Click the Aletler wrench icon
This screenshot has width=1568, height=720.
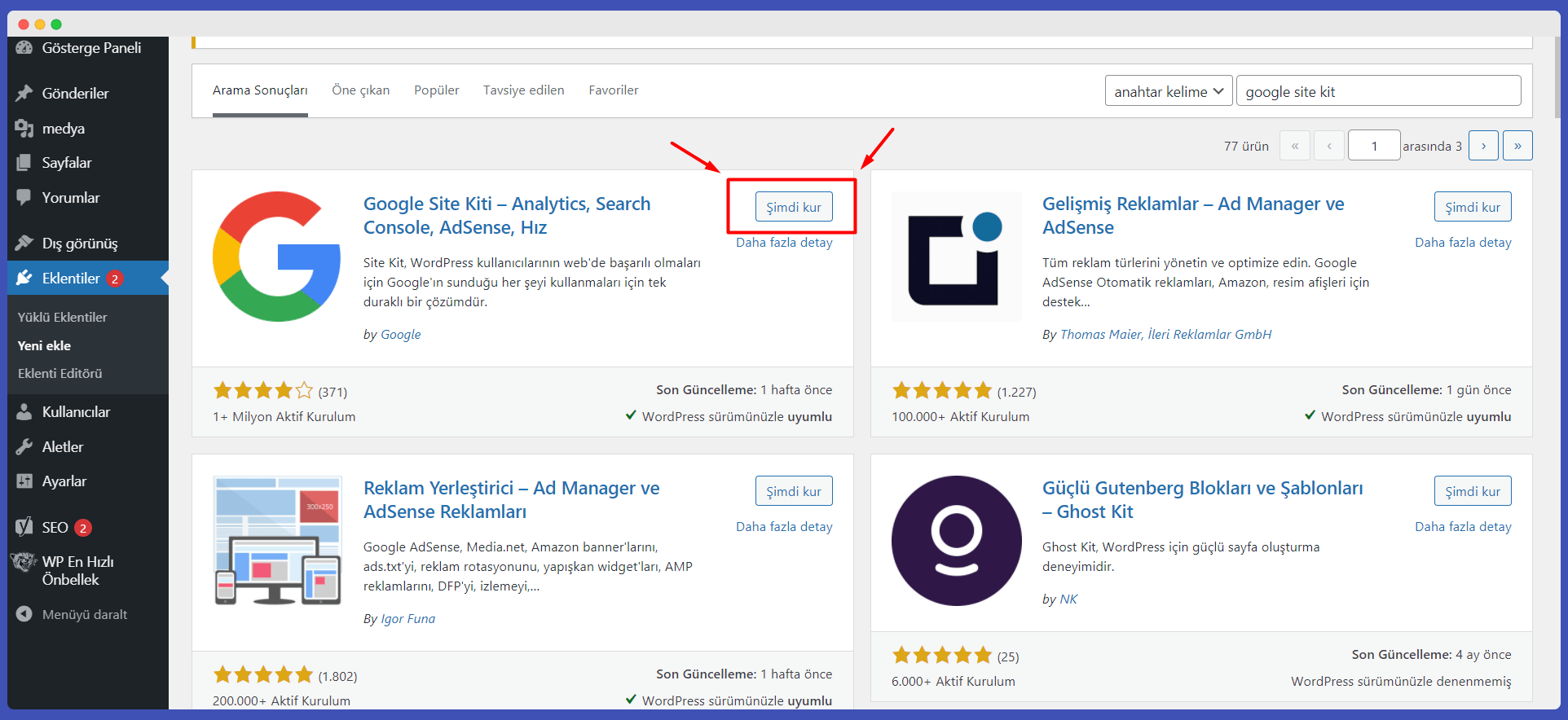click(24, 446)
